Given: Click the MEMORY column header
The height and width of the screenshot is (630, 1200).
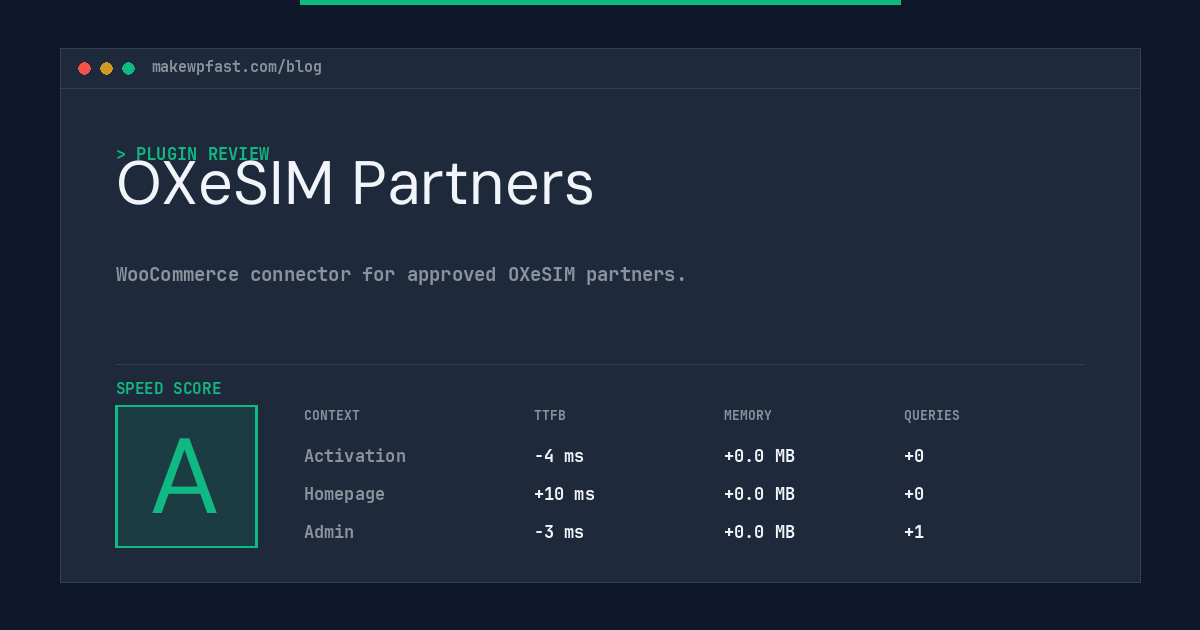Looking at the screenshot, I should (748, 416).
